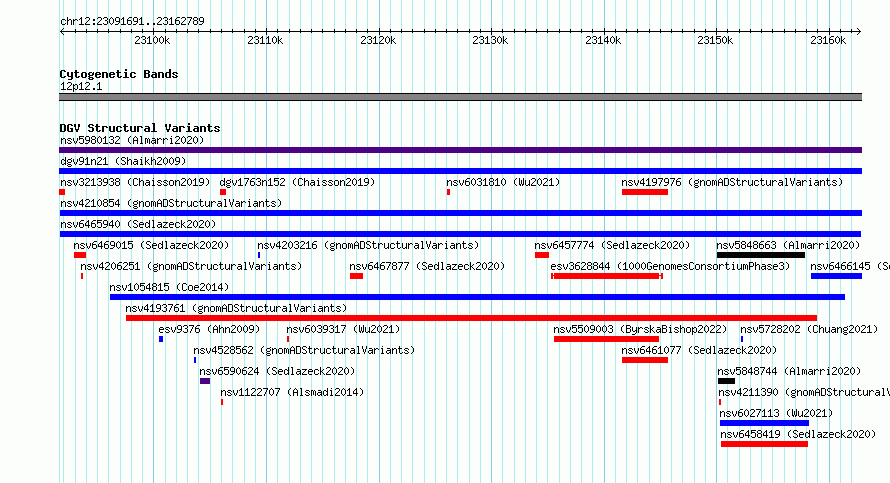This screenshot has height=483, width=890.
Task: Click the Cytogenetic Bands track title
Action: 119,74
